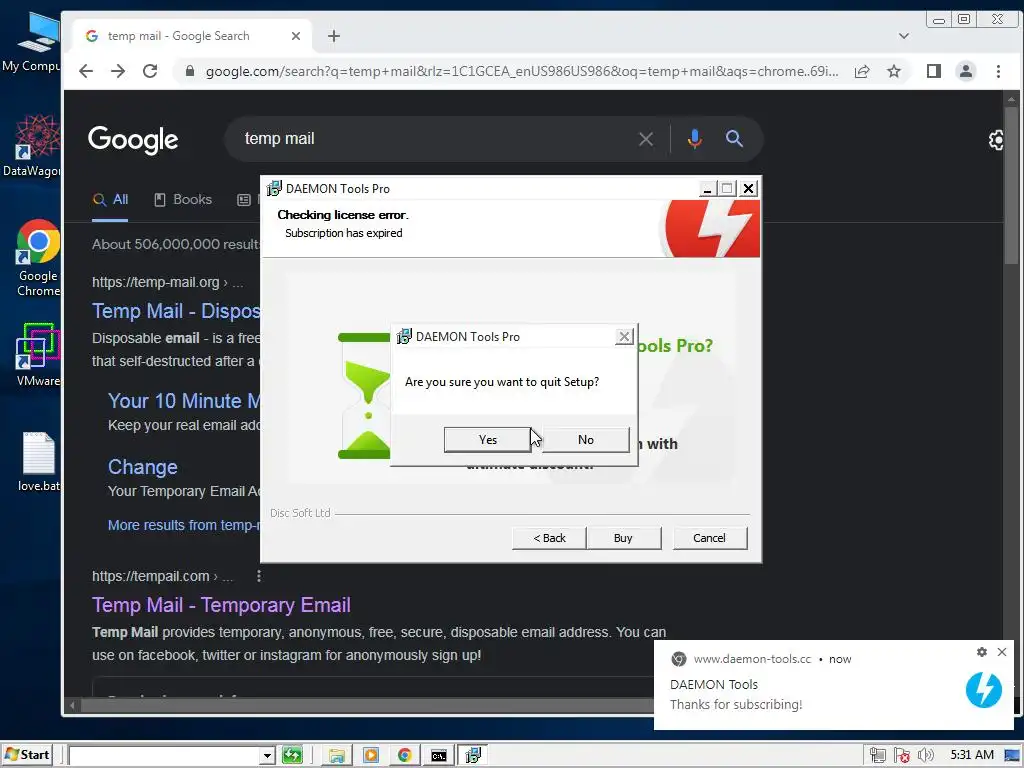This screenshot has width=1024, height=768.
Task: Go forward in Chrome browser
Action: 118,71
